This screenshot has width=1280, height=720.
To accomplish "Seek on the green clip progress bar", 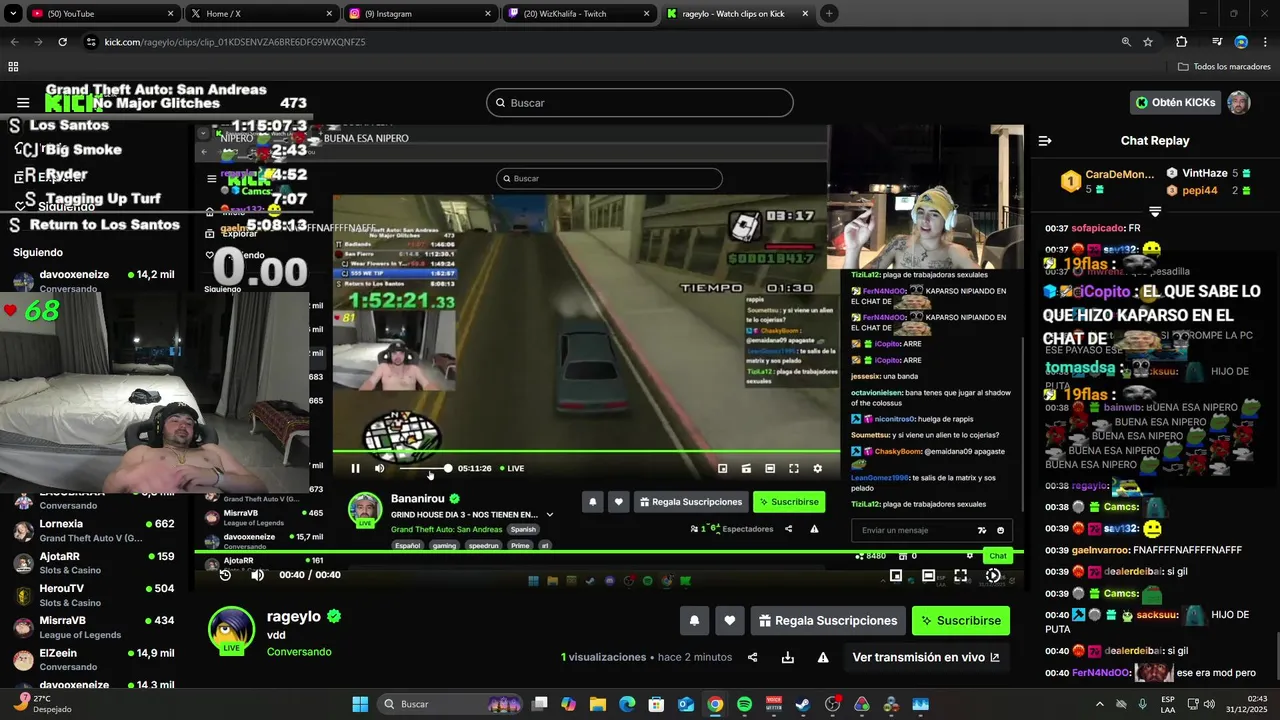I will tap(609, 552).
